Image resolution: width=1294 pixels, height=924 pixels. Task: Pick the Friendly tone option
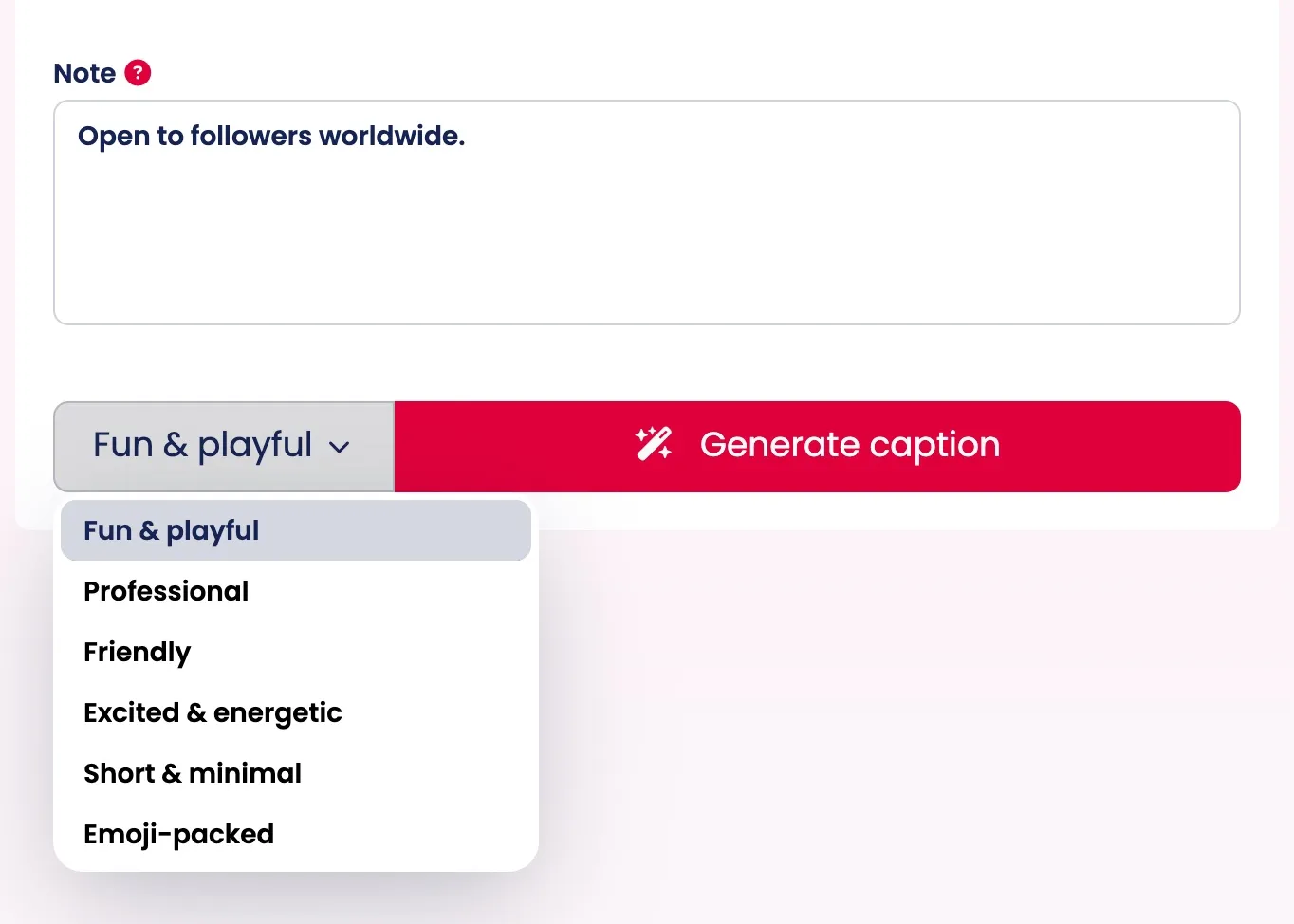pyautogui.click(x=296, y=652)
